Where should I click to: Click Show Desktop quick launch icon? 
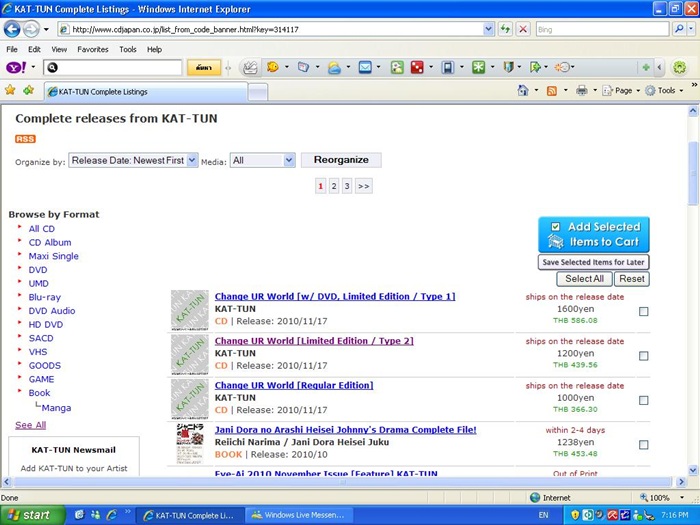click(79, 515)
